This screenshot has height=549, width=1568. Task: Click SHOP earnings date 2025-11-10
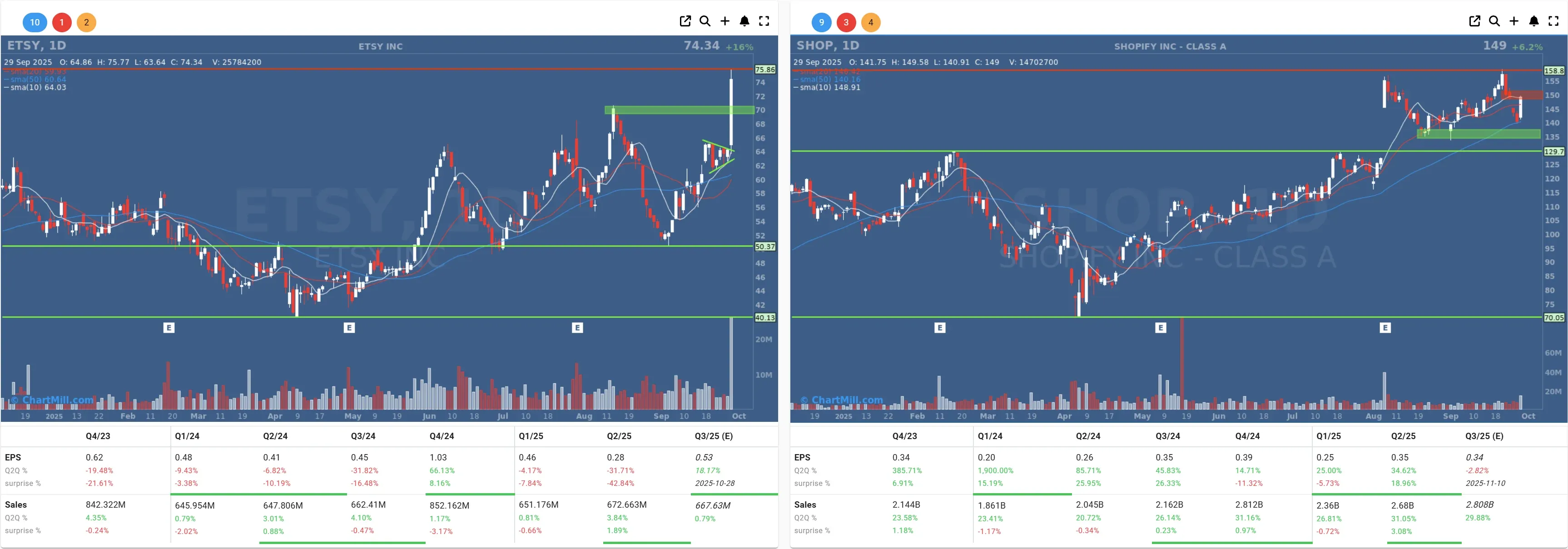coord(1485,483)
